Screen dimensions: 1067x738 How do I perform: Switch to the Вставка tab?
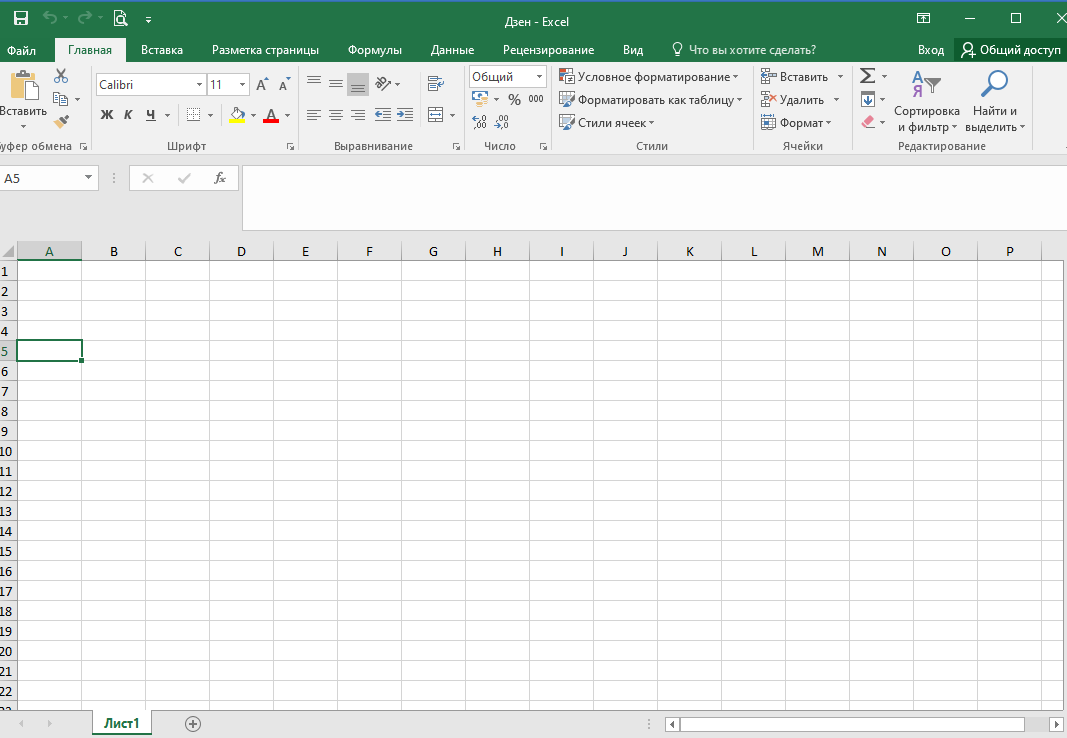pos(162,50)
